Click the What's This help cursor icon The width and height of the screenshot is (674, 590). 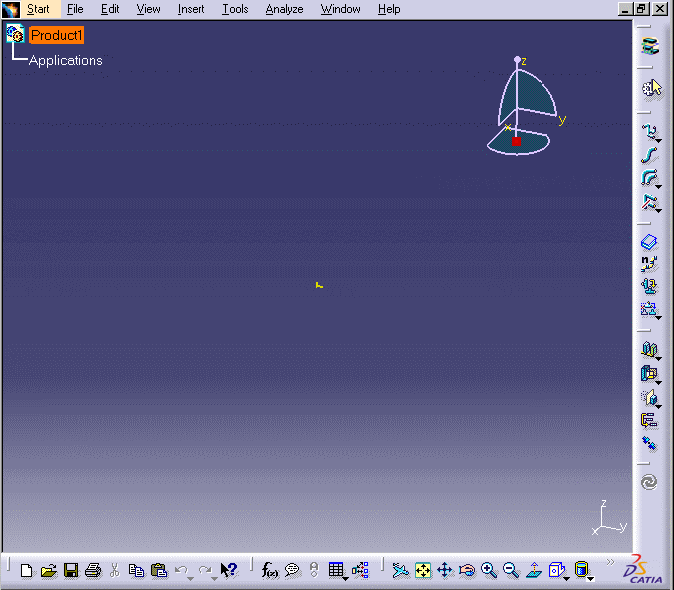(229, 570)
